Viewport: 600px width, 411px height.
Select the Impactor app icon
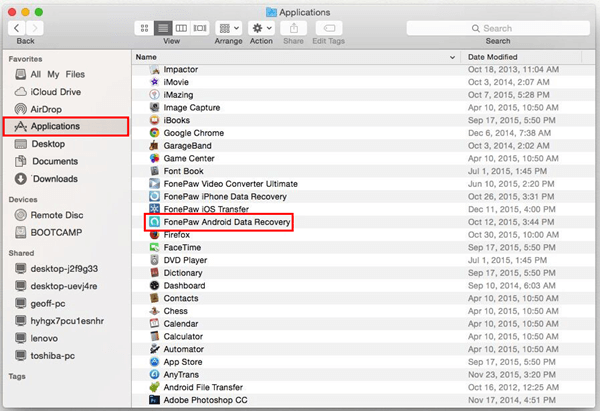pos(154,70)
